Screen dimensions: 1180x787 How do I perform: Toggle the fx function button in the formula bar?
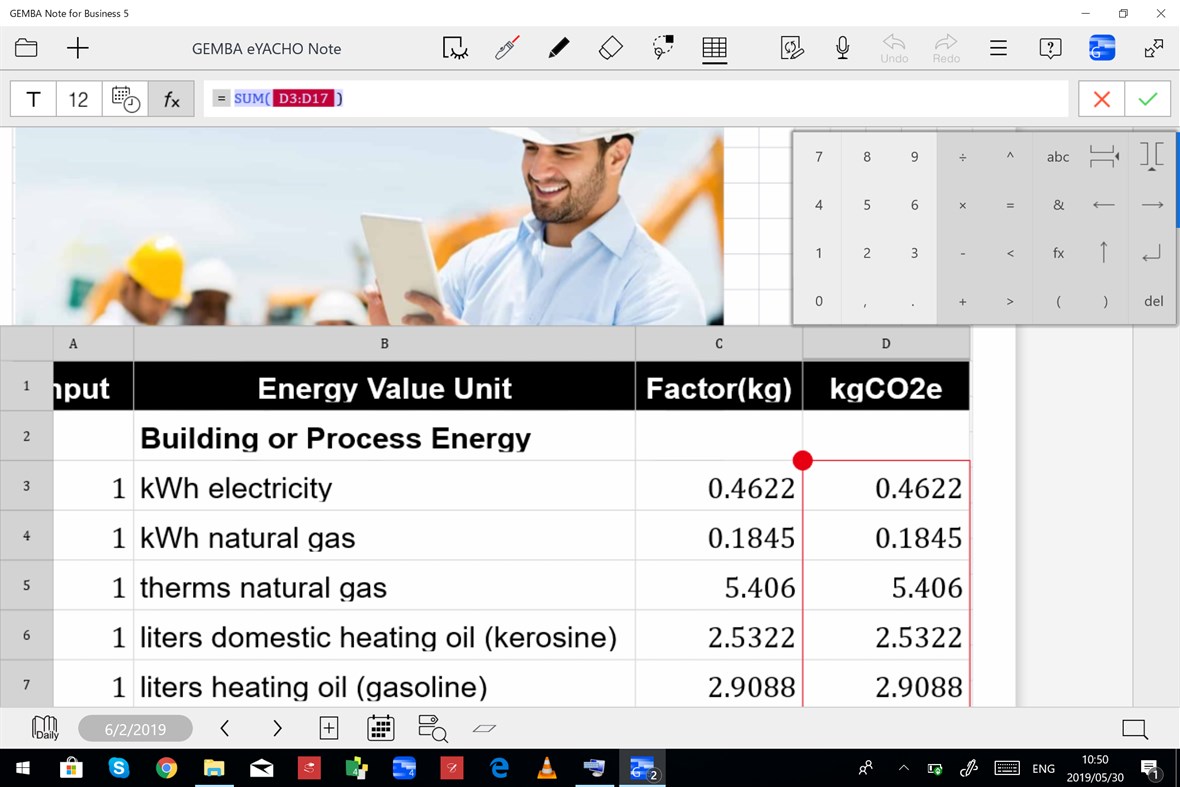[x=172, y=99]
